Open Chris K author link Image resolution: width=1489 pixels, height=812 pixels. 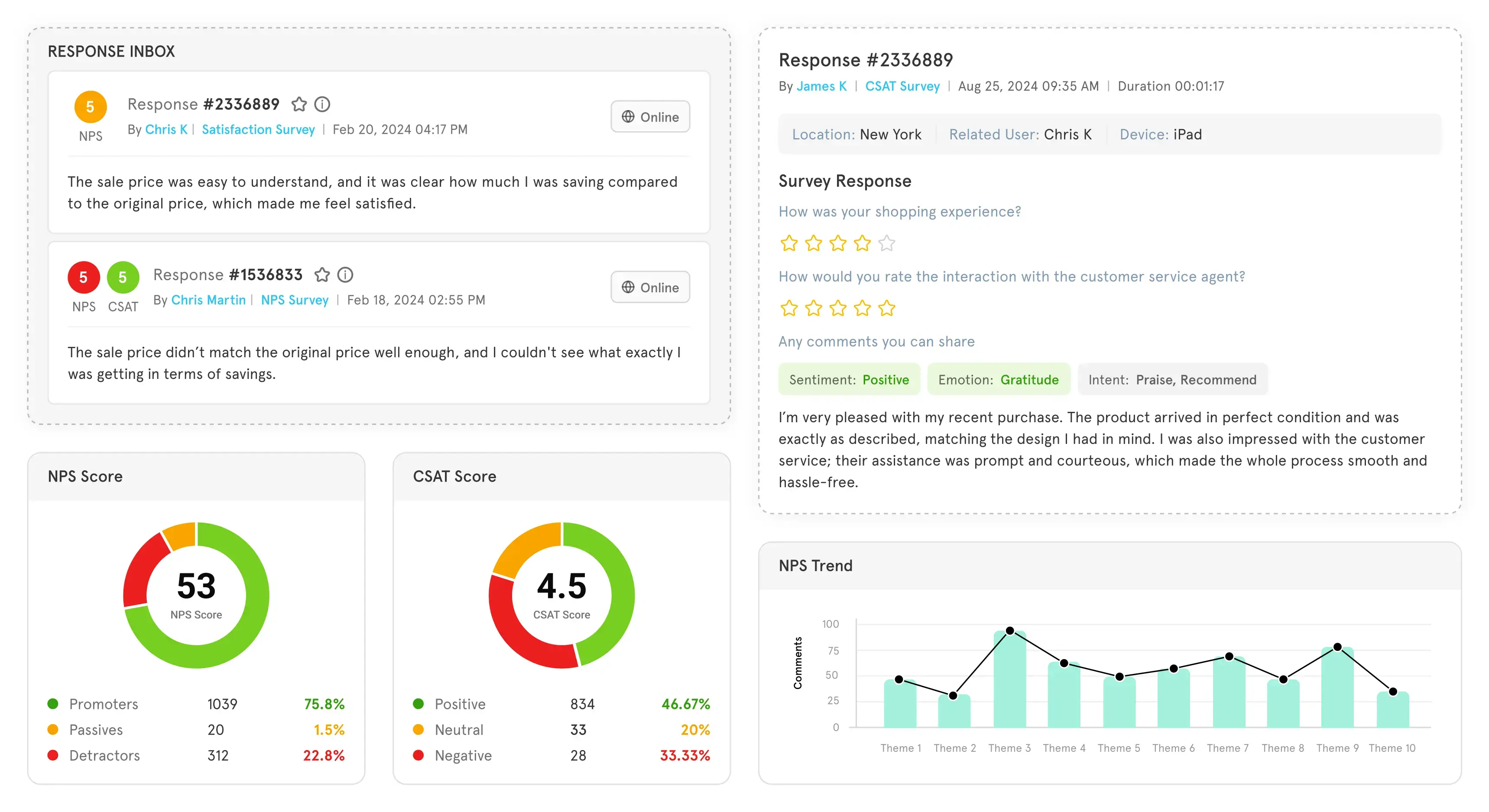(x=166, y=129)
